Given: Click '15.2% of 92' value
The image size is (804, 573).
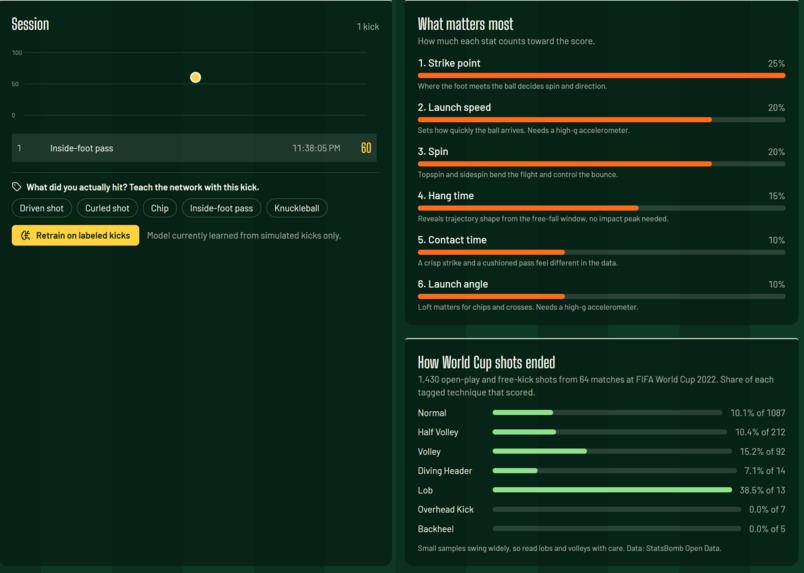Looking at the screenshot, I should coord(762,451).
